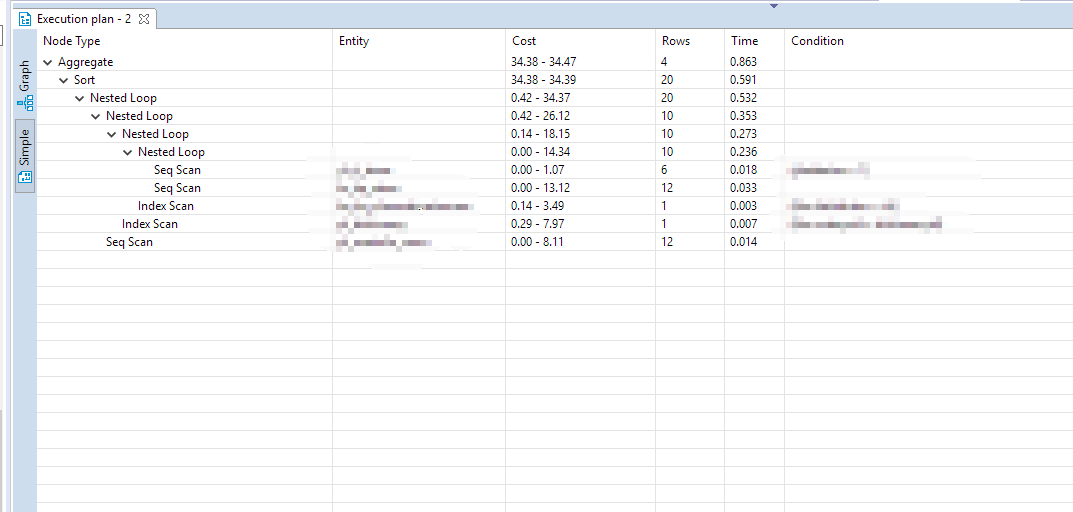Sort by Cost column header

(580, 41)
